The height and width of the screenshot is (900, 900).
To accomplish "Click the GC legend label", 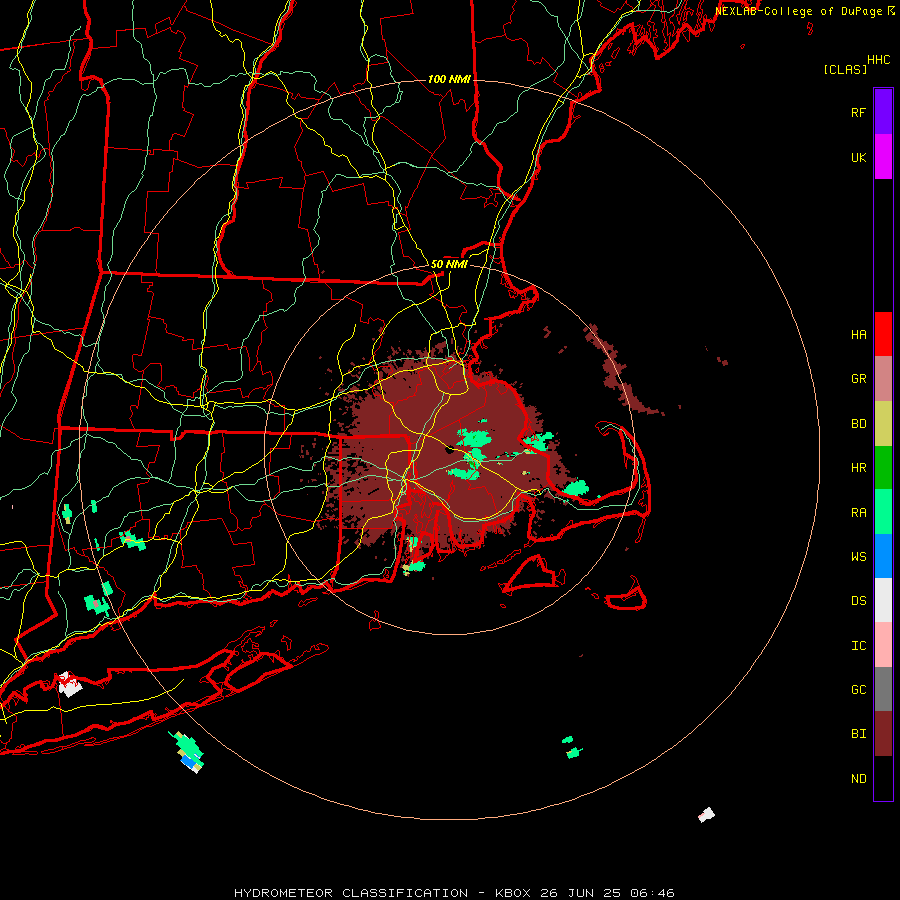I will tap(858, 690).
